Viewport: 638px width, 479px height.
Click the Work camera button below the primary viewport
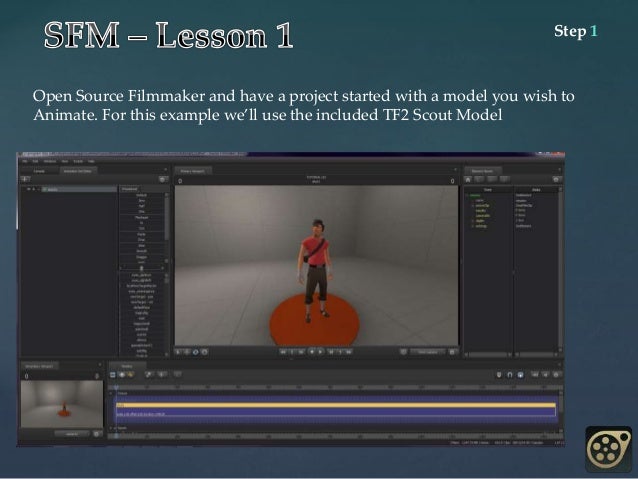pos(428,352)
